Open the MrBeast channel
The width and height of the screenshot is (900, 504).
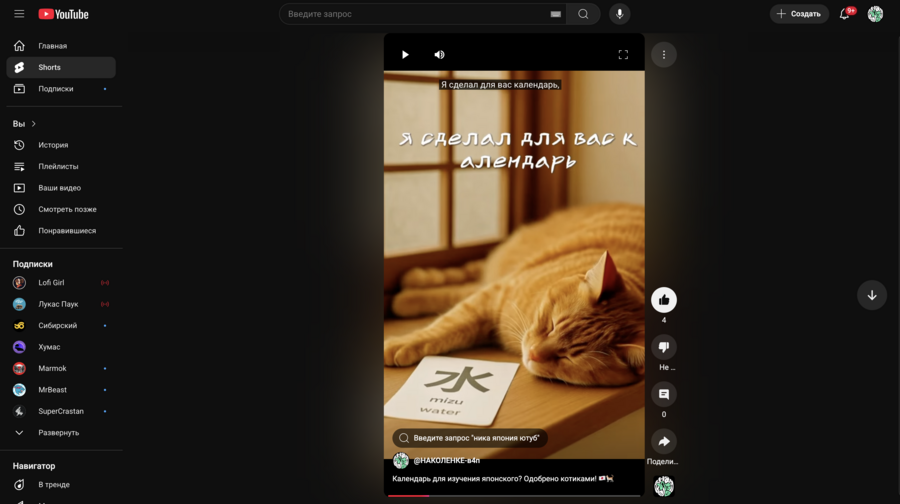pyautogui.click(x=61, y=390)
